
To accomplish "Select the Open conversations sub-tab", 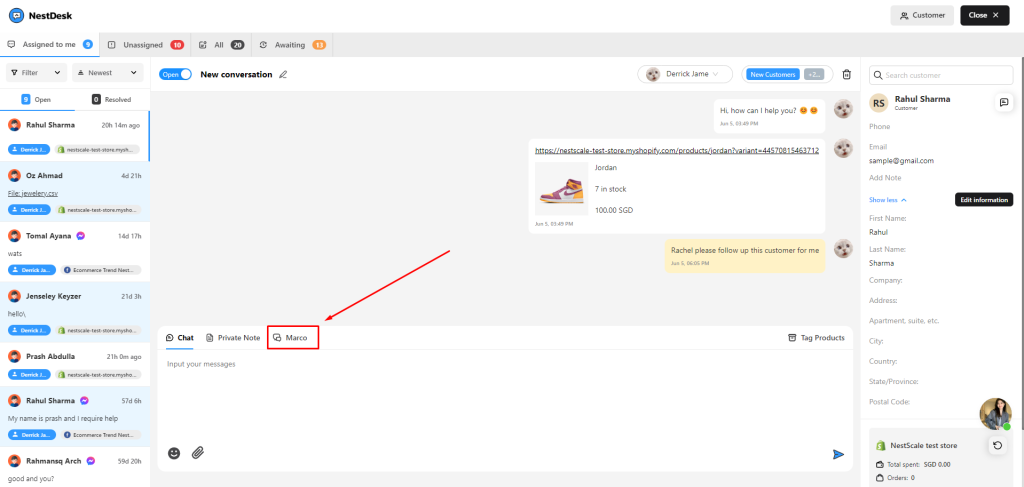I will point(37,100).
